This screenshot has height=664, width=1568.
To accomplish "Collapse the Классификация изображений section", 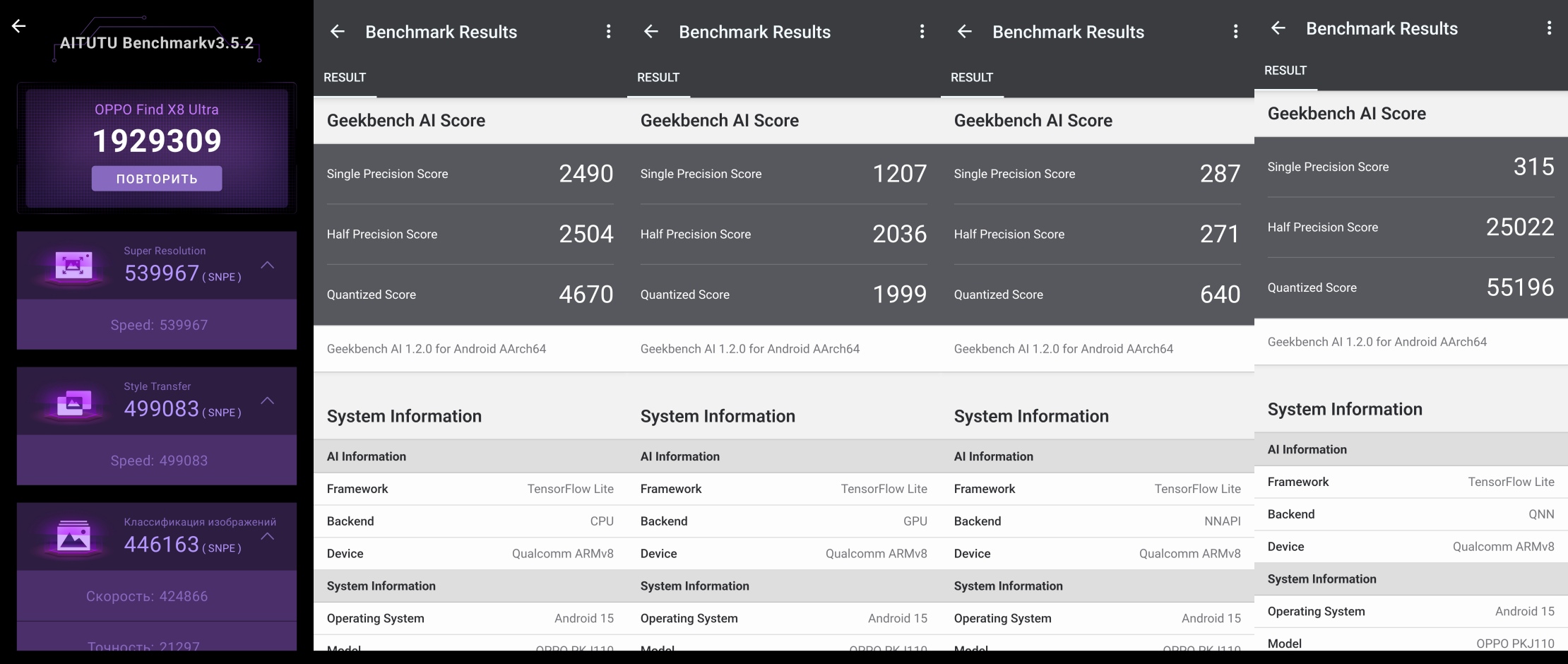I will (267, 536).
